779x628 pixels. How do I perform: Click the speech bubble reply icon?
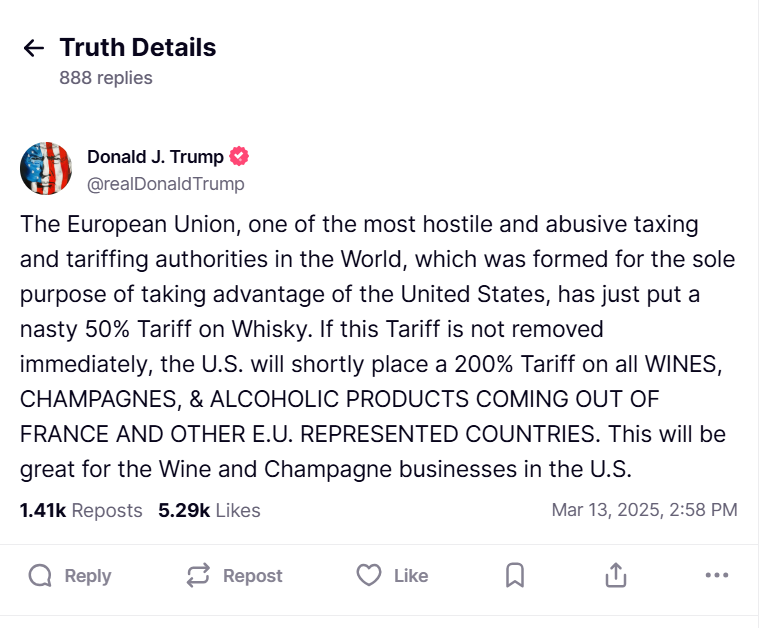click(40, 575)
